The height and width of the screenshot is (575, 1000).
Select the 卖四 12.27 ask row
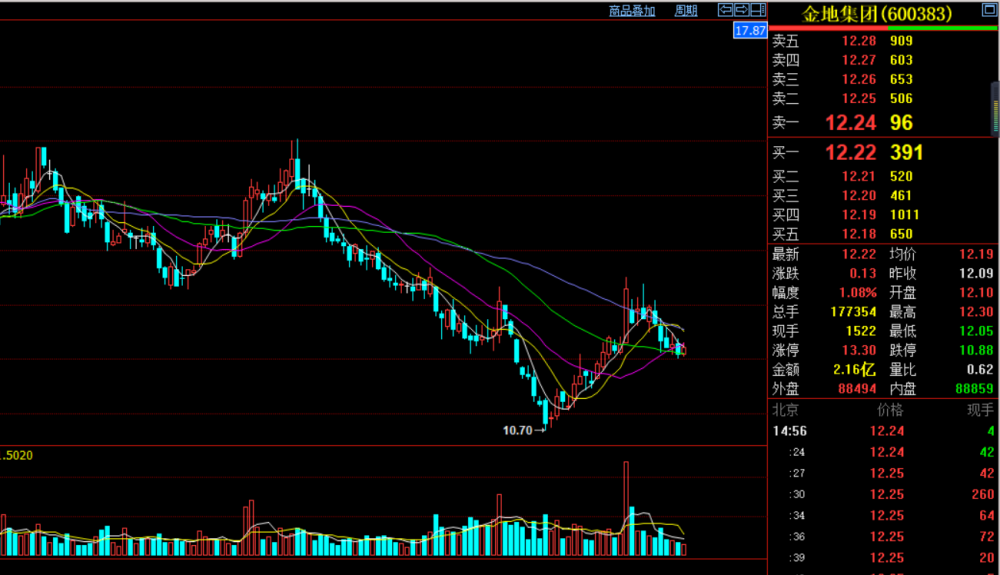pyautogui.click(x=882, y=60)
